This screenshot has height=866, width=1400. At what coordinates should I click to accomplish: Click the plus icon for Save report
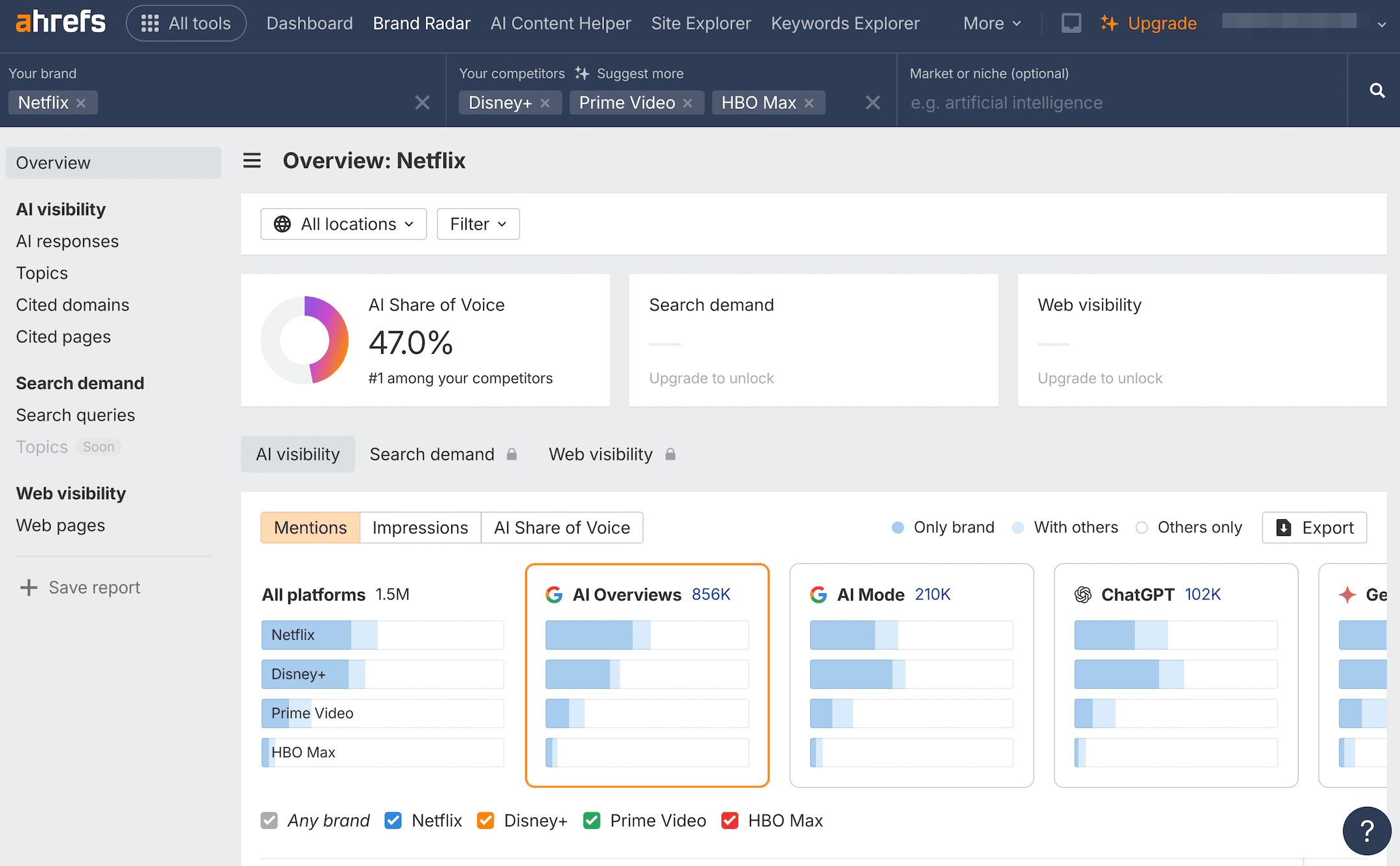[x=29, y=587]
